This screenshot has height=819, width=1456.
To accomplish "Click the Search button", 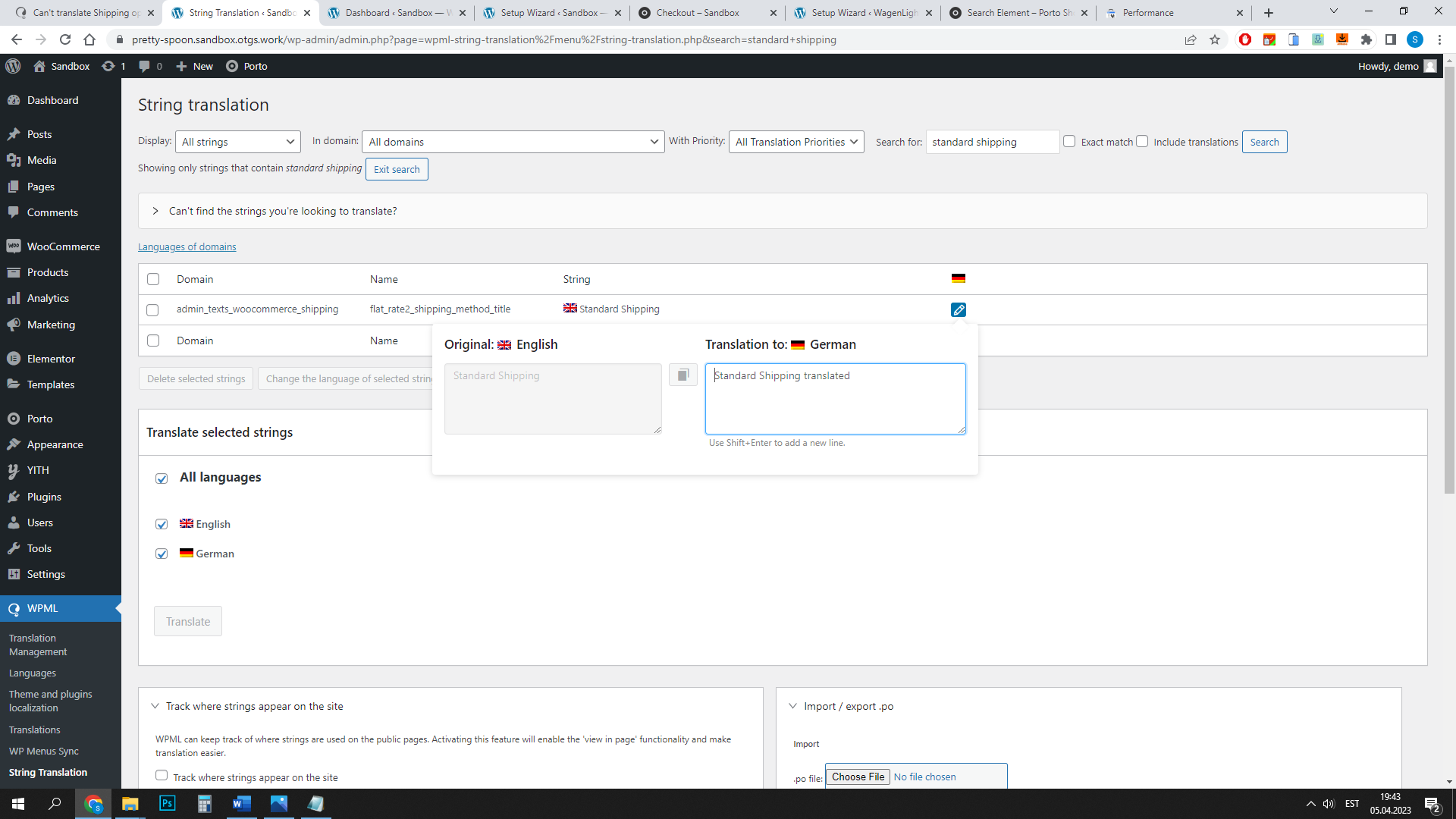I will coord(1264,142).
